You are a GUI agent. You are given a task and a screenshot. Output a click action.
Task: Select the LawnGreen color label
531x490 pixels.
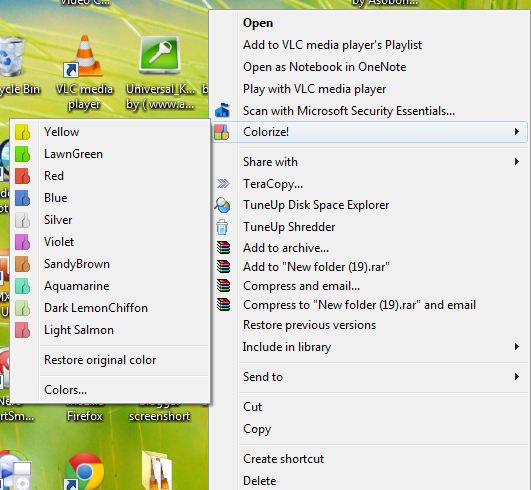point(73,154)
